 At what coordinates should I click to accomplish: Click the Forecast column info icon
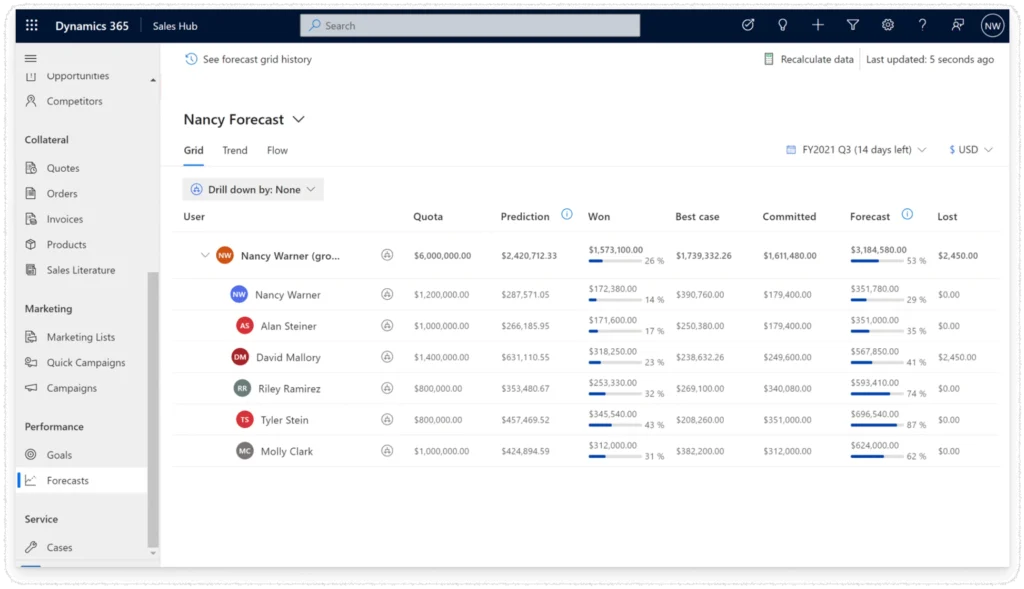point(907,215)
